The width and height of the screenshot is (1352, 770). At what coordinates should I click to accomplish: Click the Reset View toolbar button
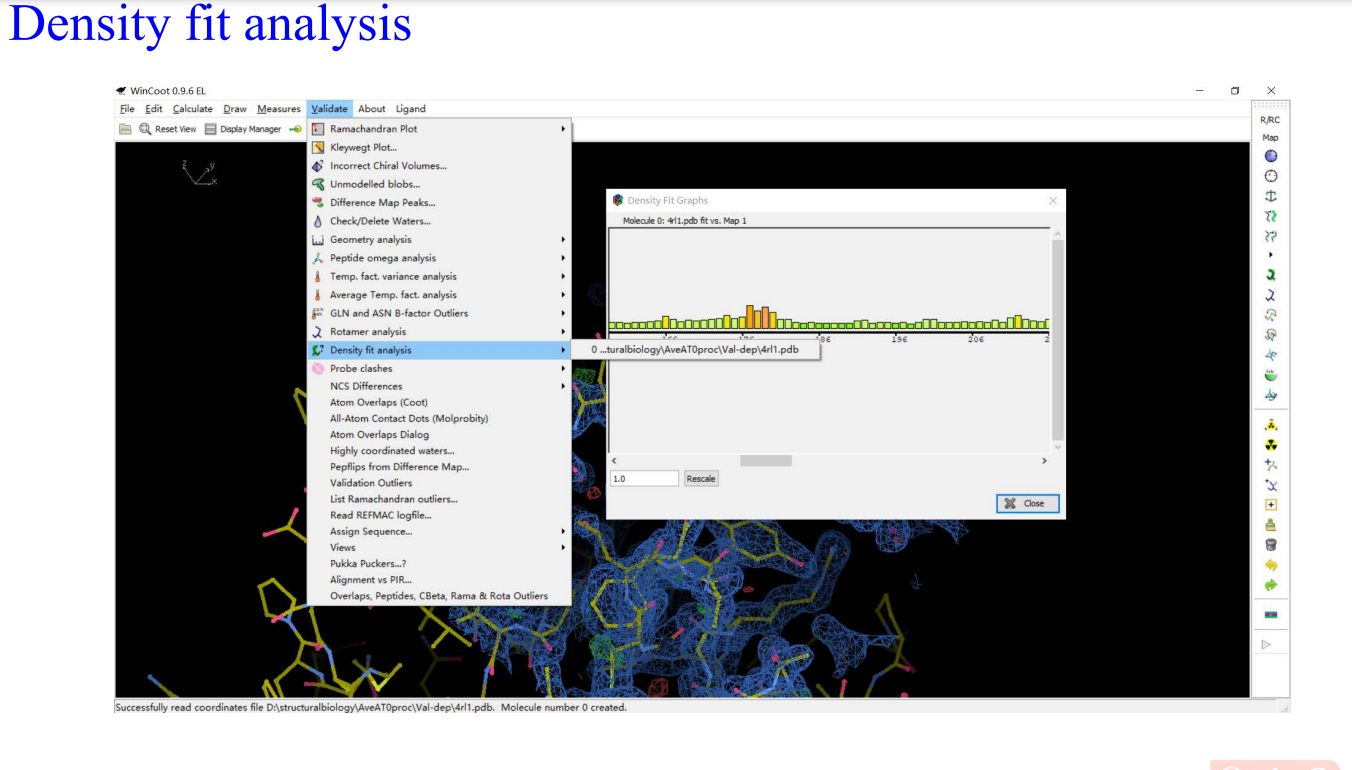click(x=168, y=129)
